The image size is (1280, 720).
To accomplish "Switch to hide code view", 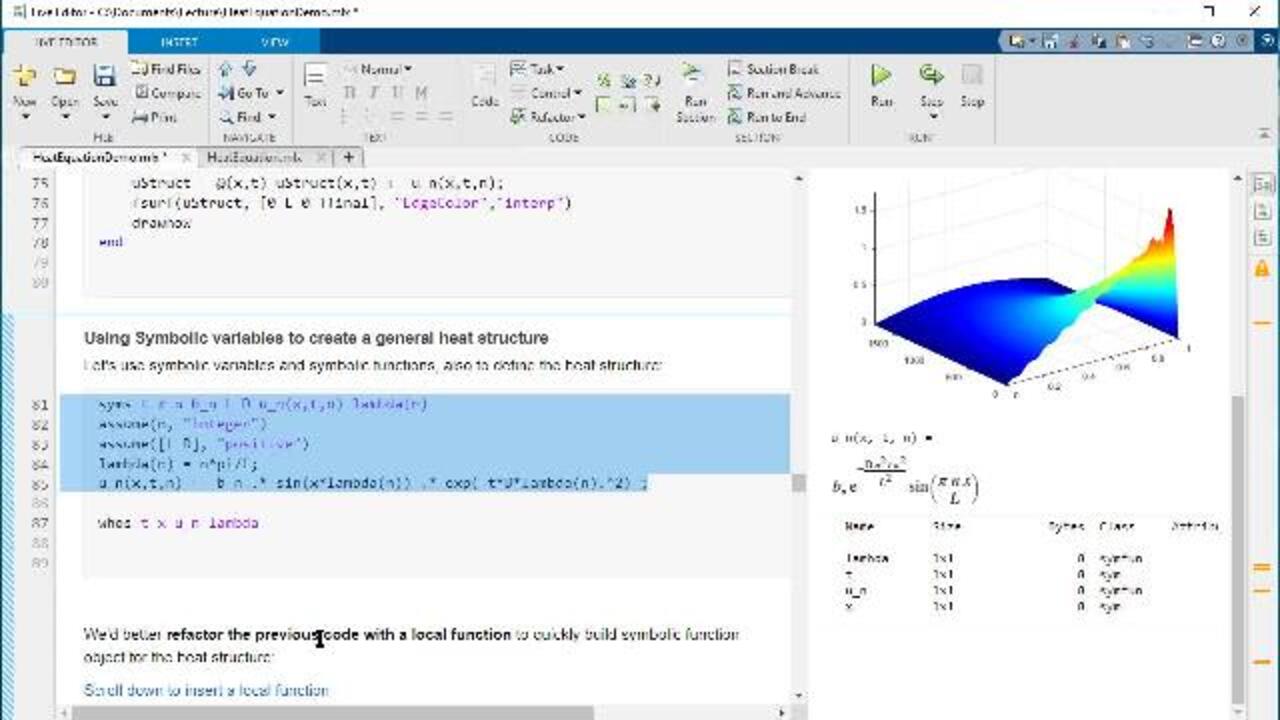I will coord(1262,239).
